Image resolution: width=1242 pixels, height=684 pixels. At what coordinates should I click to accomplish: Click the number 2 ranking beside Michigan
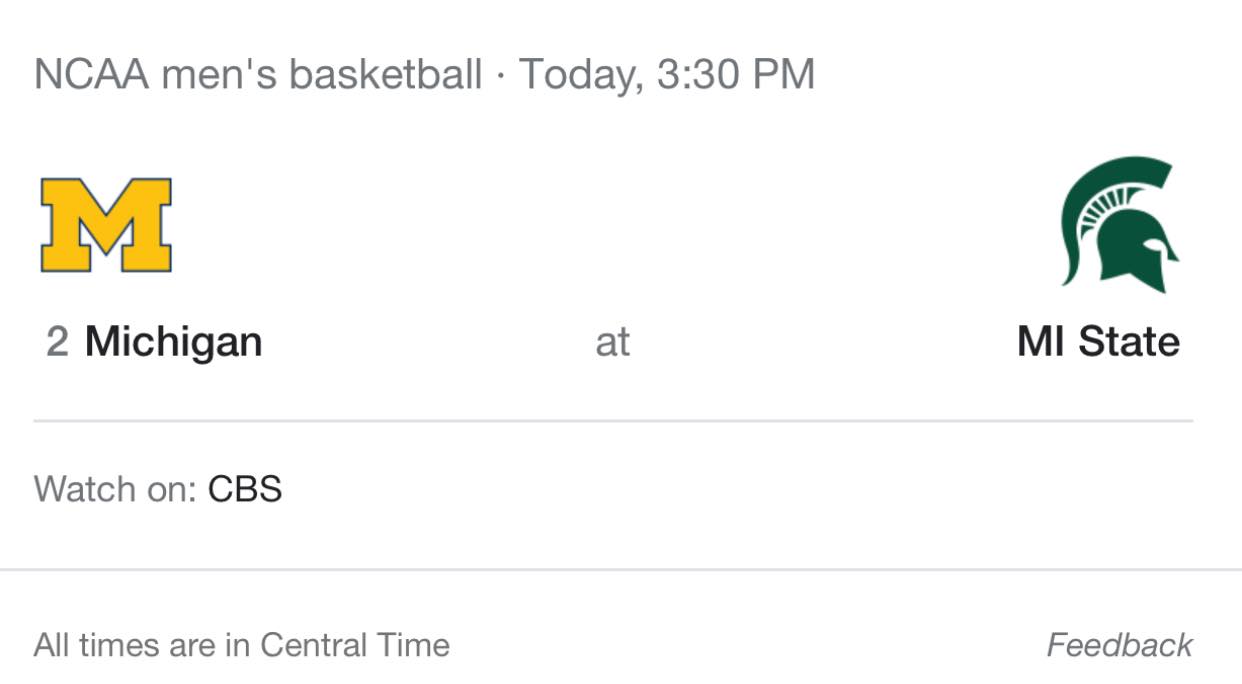click(57, 342)
